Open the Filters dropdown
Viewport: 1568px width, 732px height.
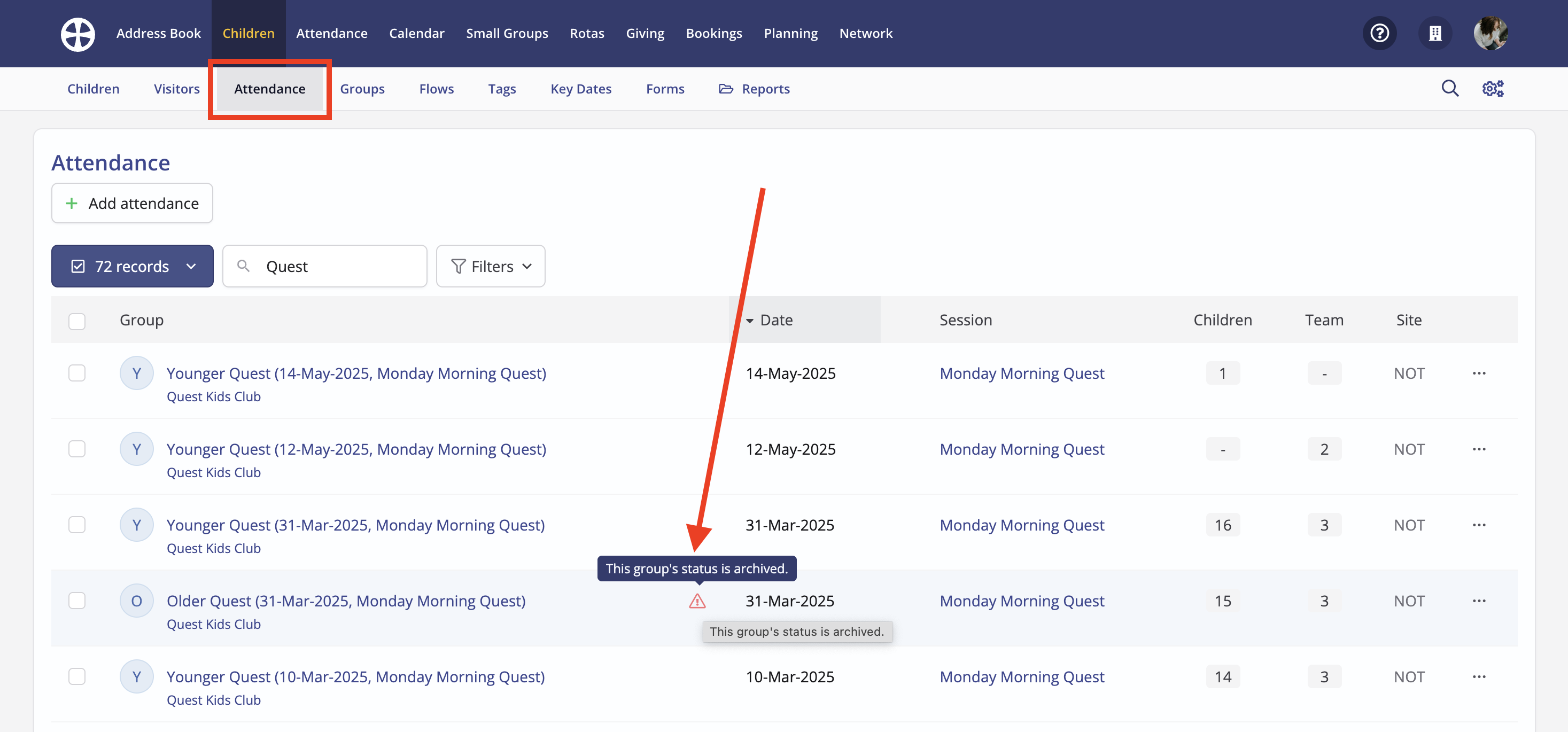tap(490, 267)
